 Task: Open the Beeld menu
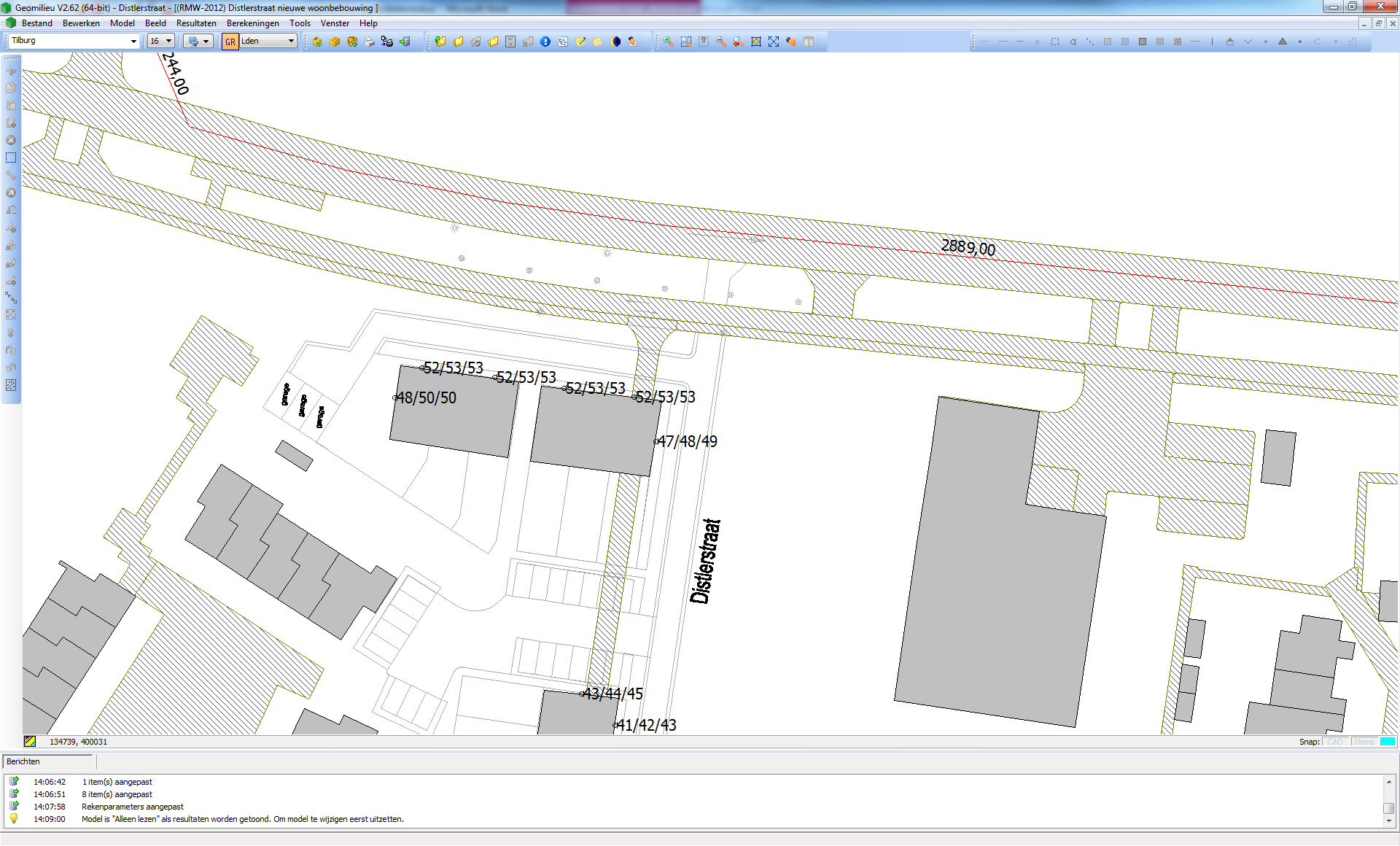click(x=155, y=23)
